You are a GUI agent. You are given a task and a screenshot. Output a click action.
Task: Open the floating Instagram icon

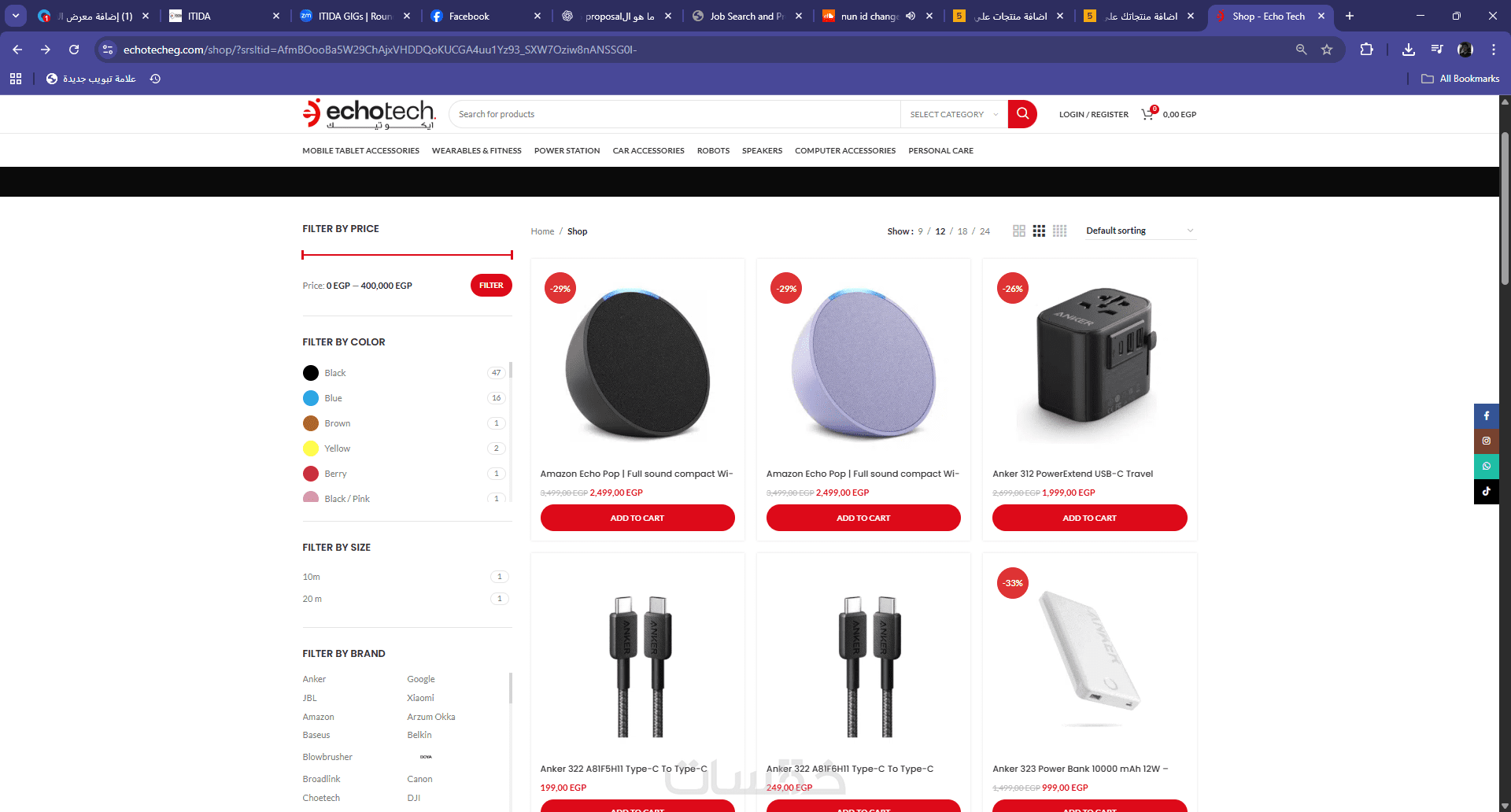tap(1487, 441)
